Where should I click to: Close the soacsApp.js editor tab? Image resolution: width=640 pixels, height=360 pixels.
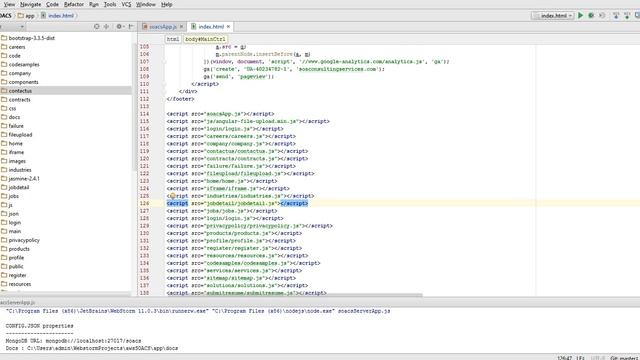point(182,27)
